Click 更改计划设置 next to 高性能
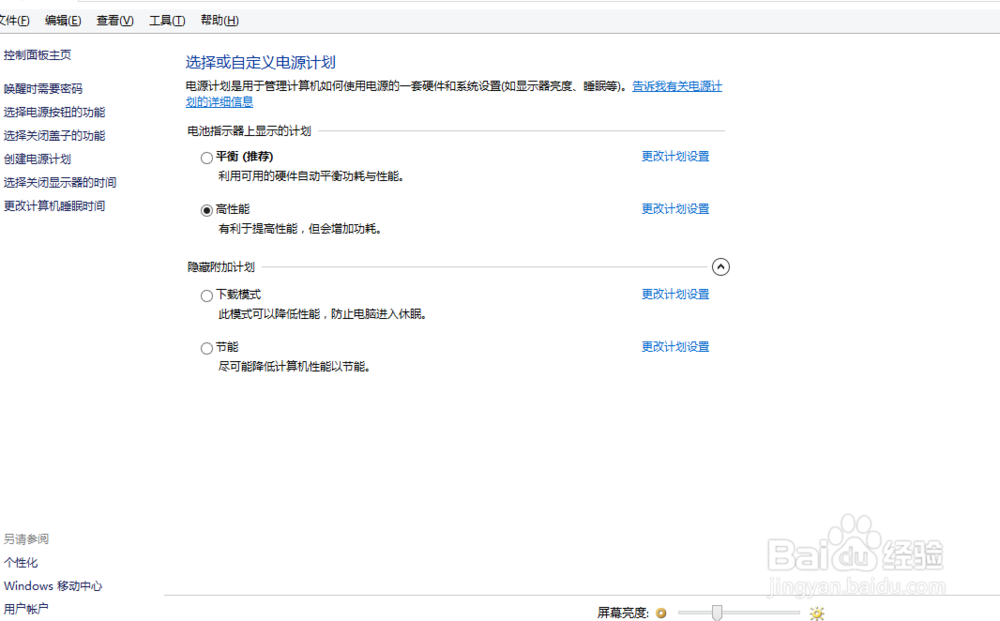1000x621 pixels. 674,209
